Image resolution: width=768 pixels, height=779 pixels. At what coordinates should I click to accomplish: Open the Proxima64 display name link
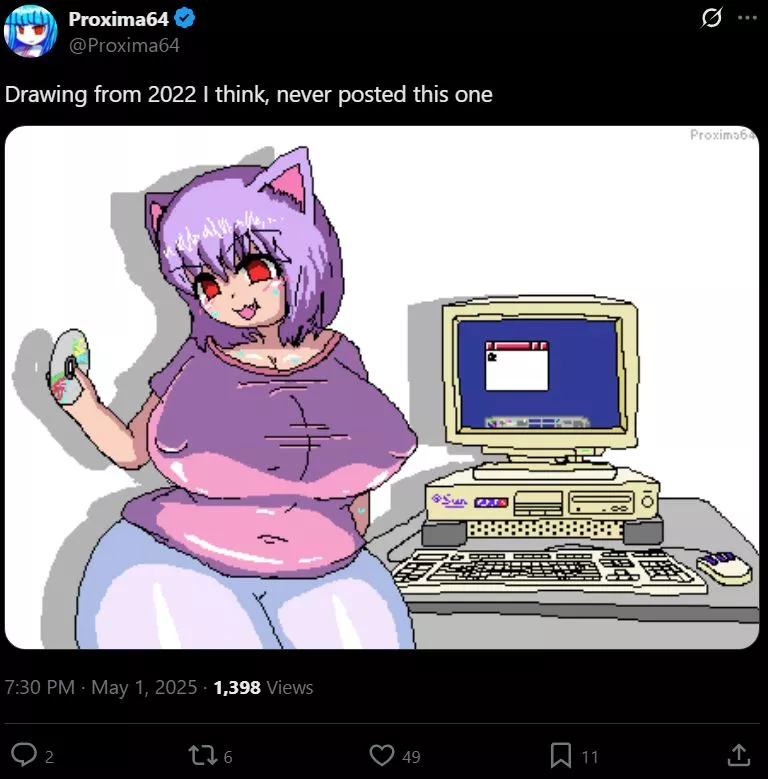[x=119, y=19]
